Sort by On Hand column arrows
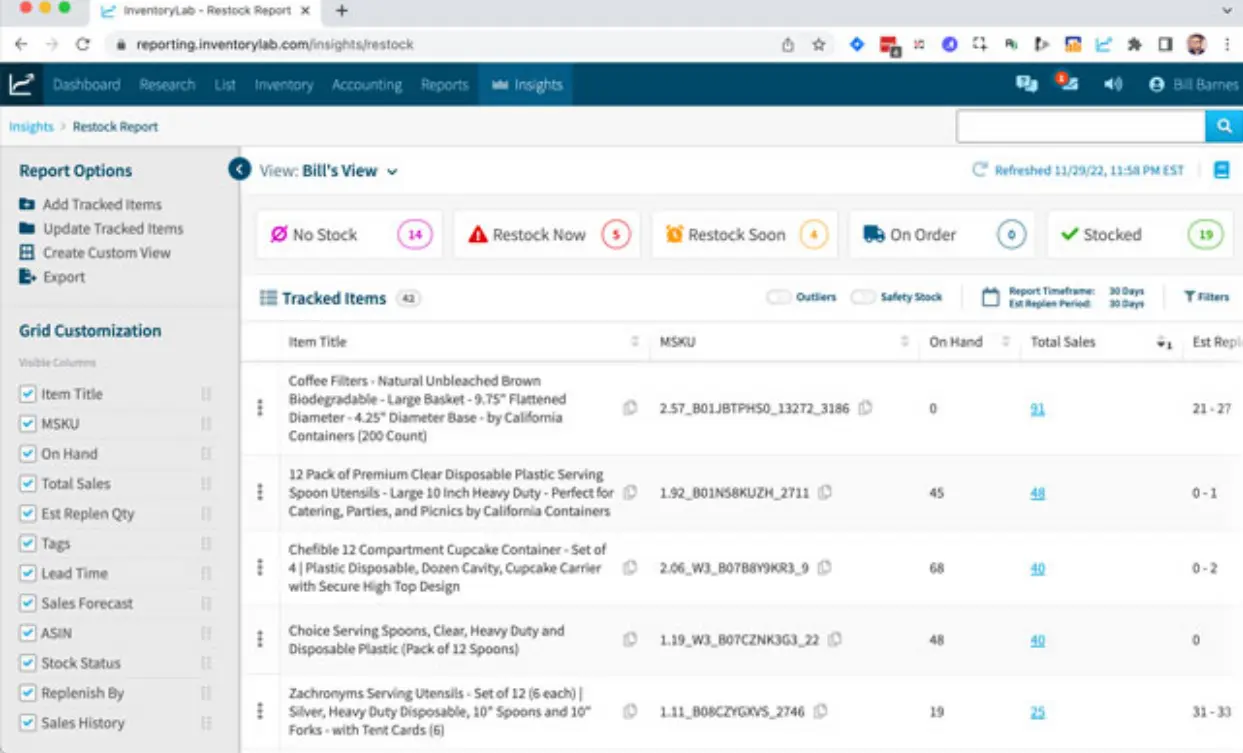The image size is (1243, 753). pyautogui.click(x=1006, y=342)
